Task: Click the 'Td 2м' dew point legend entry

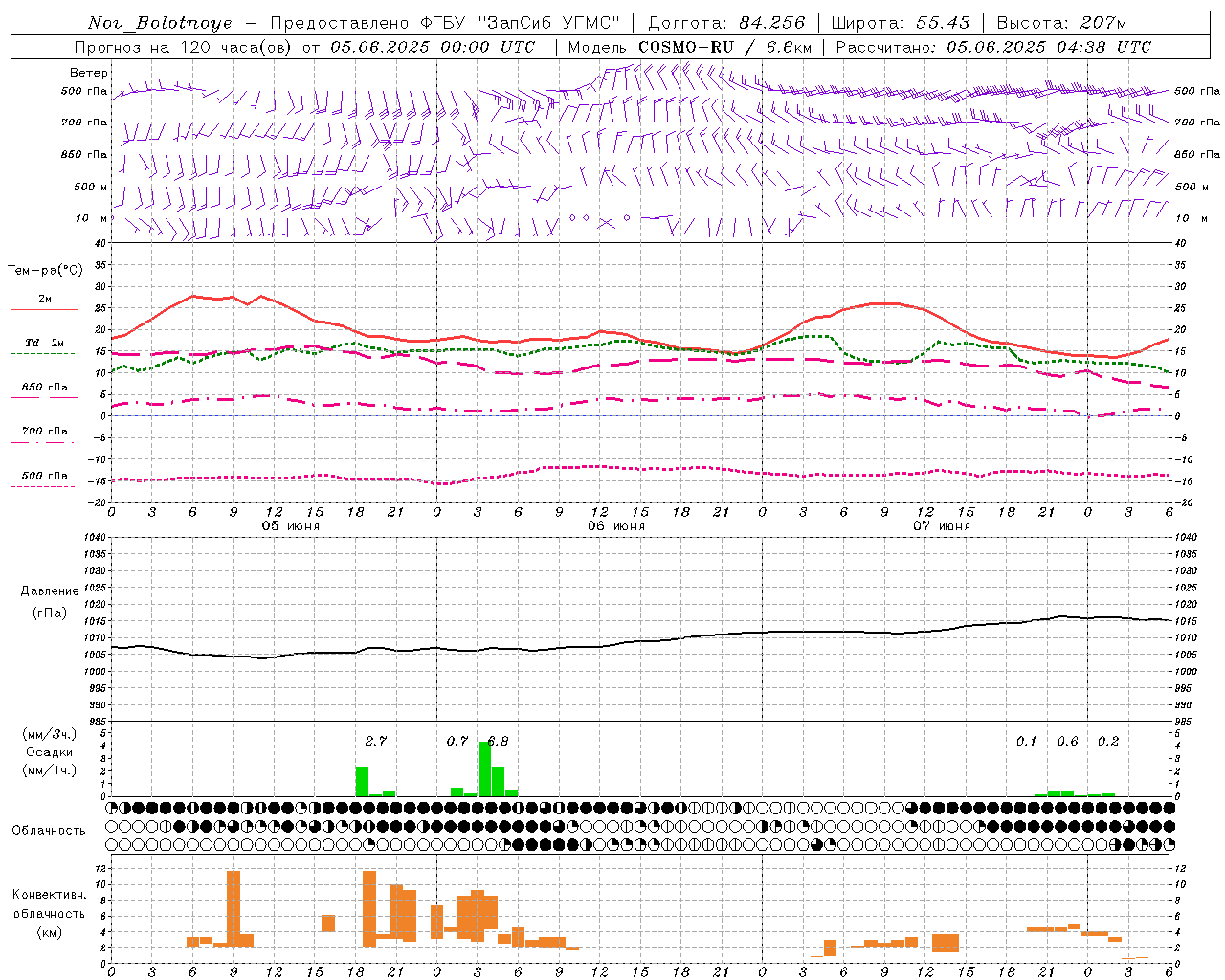Action: [44, 343]
